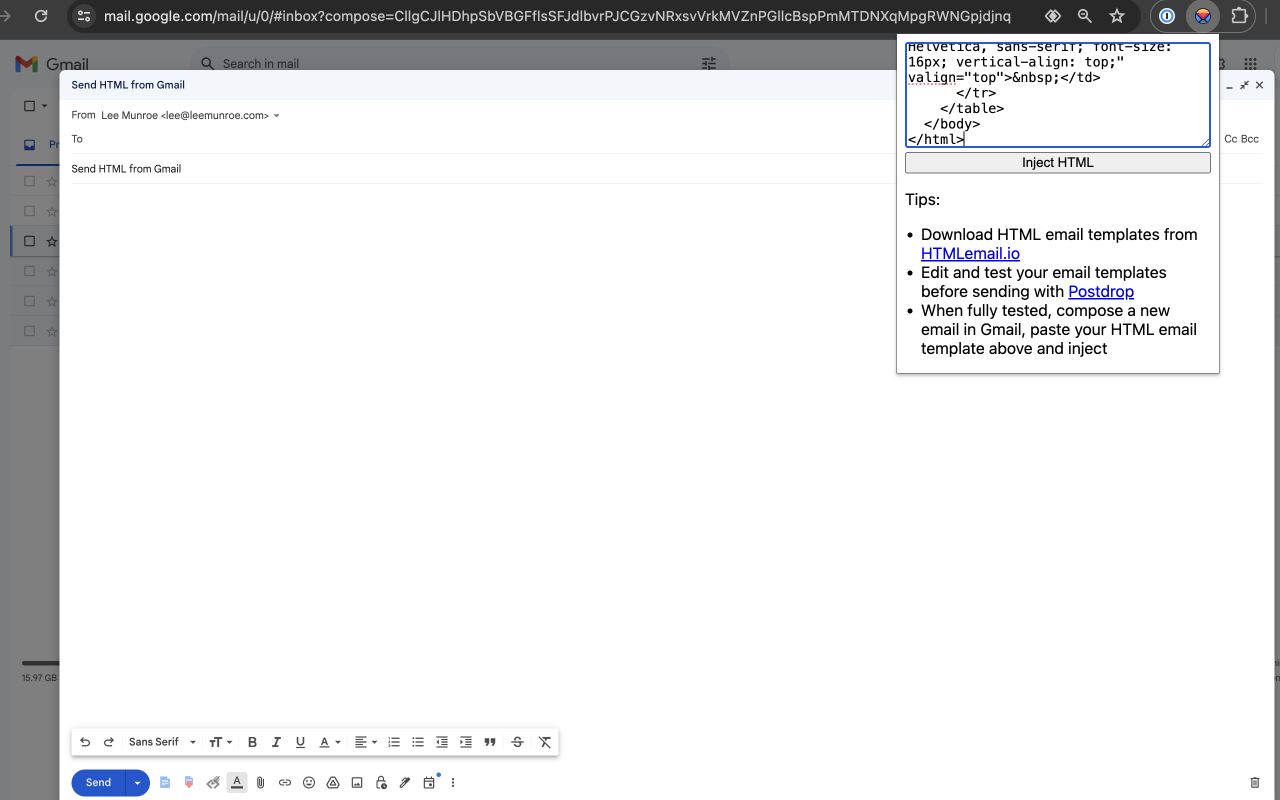
Task: Open more options three-dot menu
Action: [x=453, y=783]
